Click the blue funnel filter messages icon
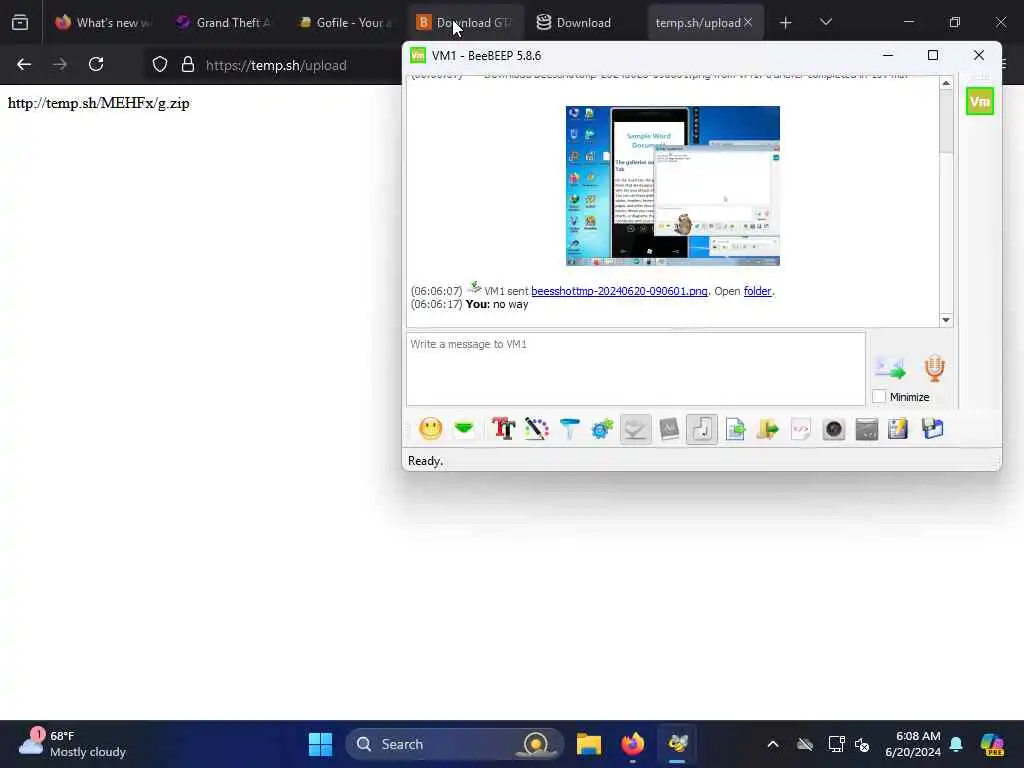This screenshot has width=1024, height=768. click(569, 429)
